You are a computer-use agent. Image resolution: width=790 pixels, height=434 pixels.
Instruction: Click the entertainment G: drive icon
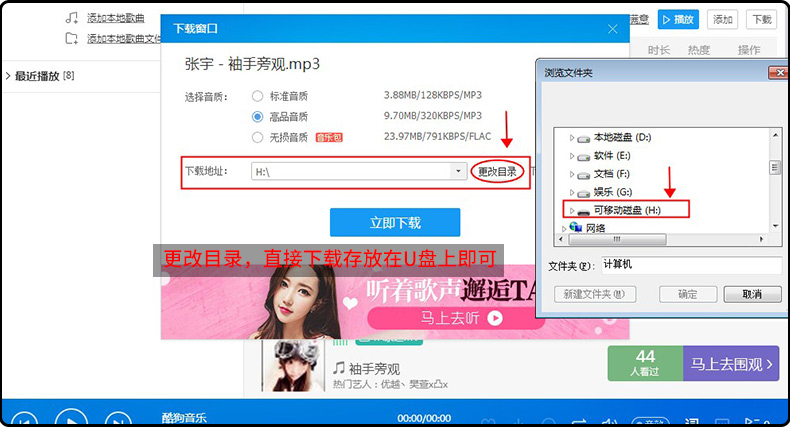coord(583,191)
